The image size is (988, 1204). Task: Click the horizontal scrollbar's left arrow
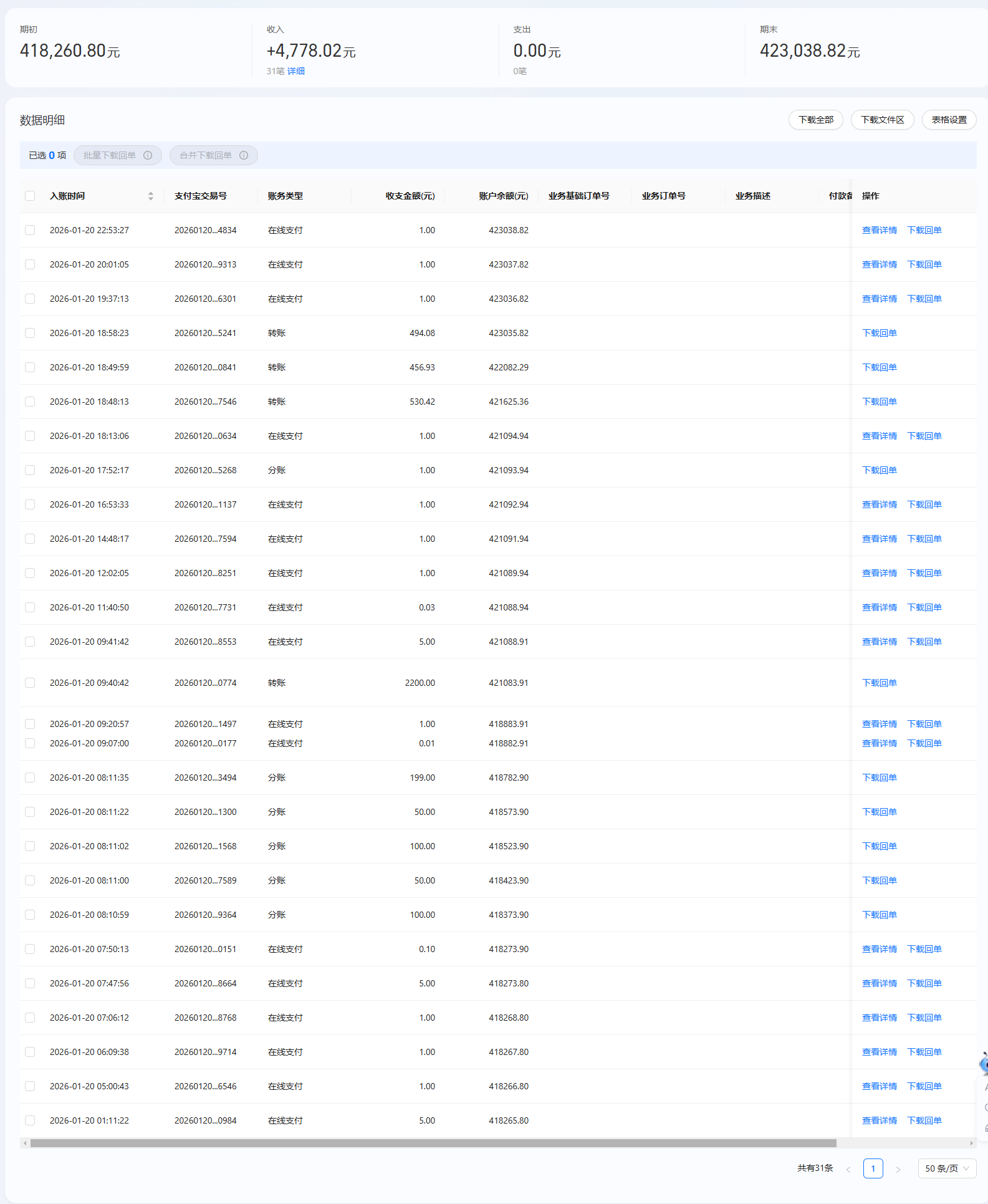point(24,1143)
